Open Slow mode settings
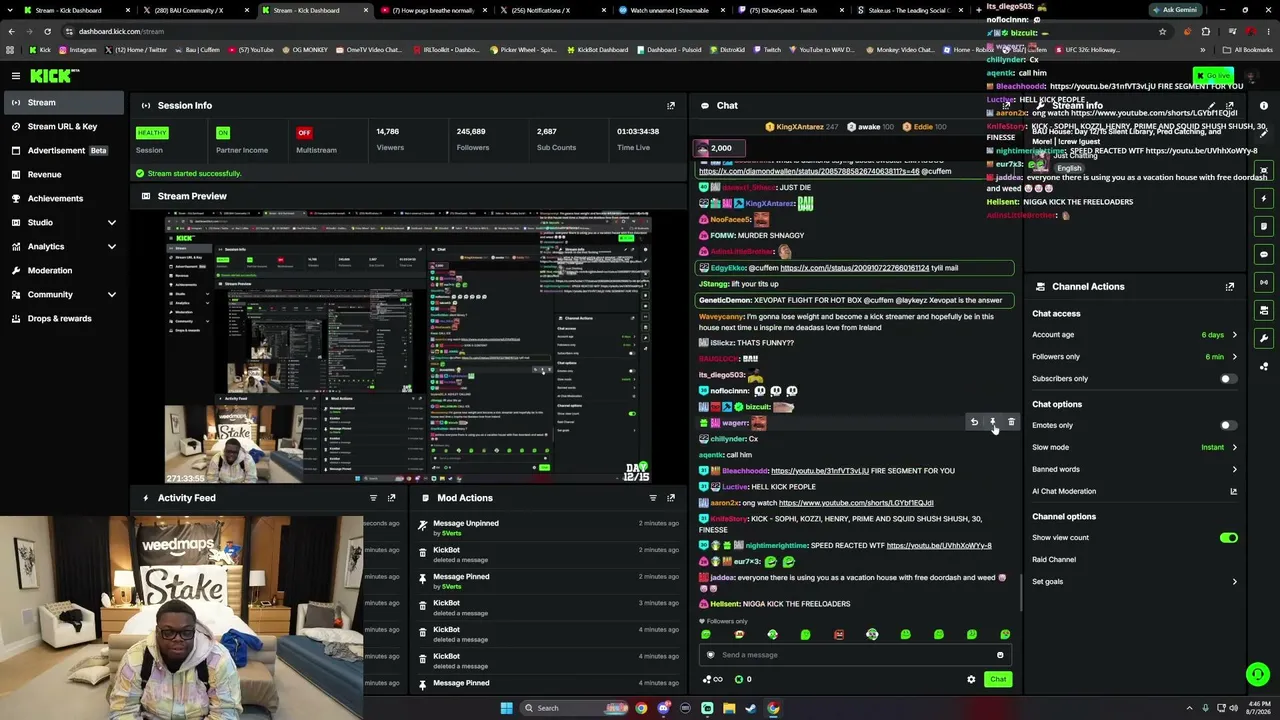The height and width of the screenshot is (720, 1280). click(1135, 447)
